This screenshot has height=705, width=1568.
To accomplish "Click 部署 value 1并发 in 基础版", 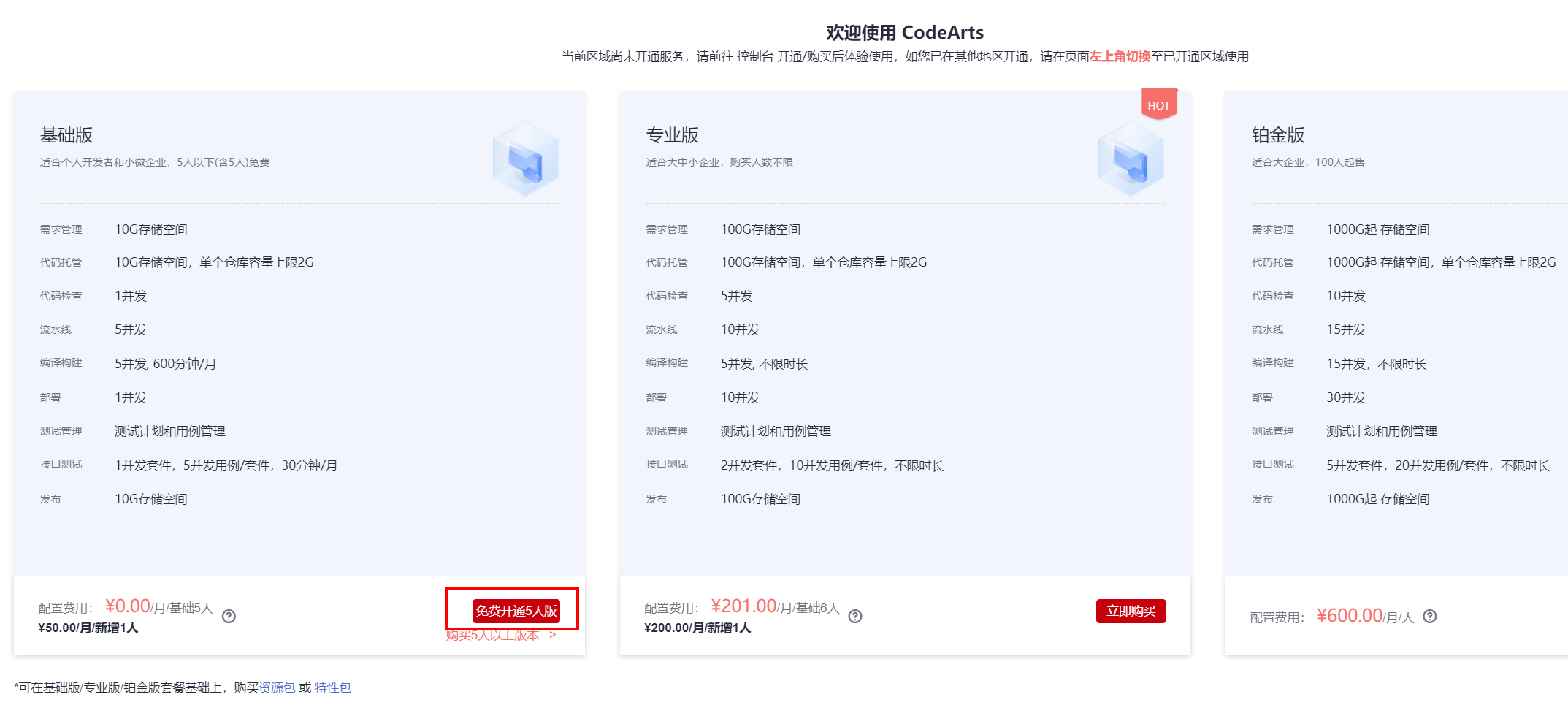I will 131,397.
